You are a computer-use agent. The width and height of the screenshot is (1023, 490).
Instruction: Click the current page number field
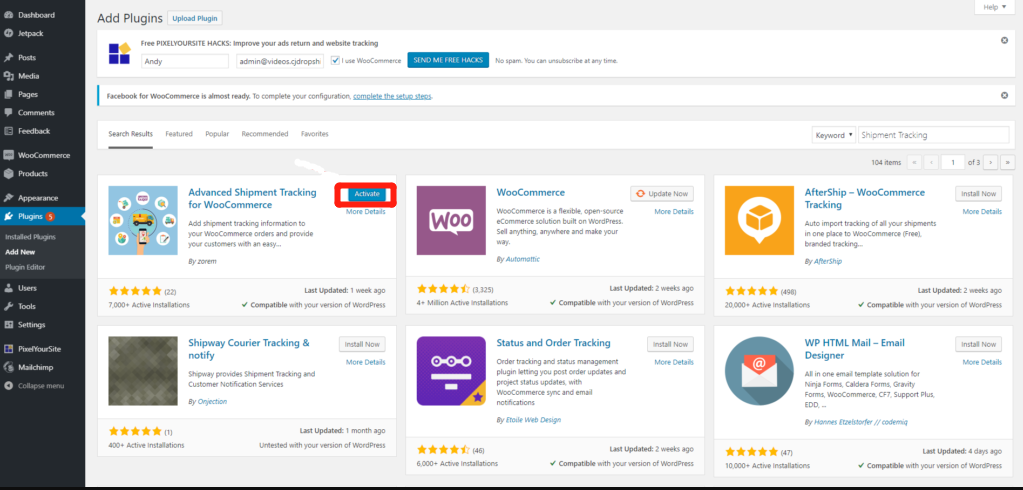tap(953, 162)
